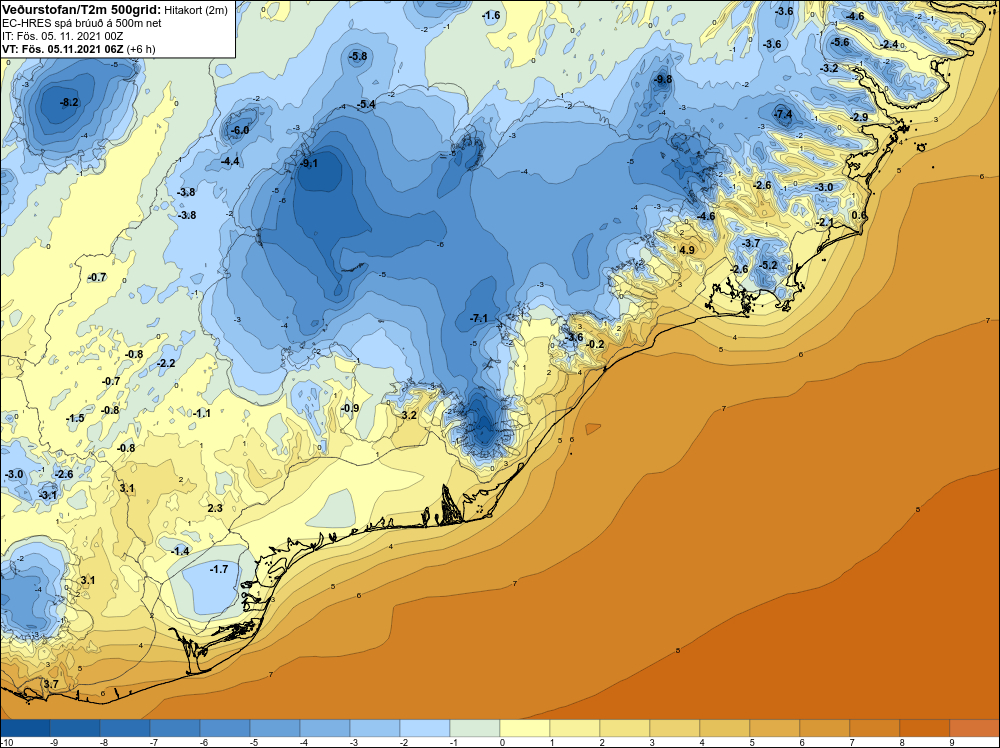Click the -2.9 temperature value

(x=860, y=117)
